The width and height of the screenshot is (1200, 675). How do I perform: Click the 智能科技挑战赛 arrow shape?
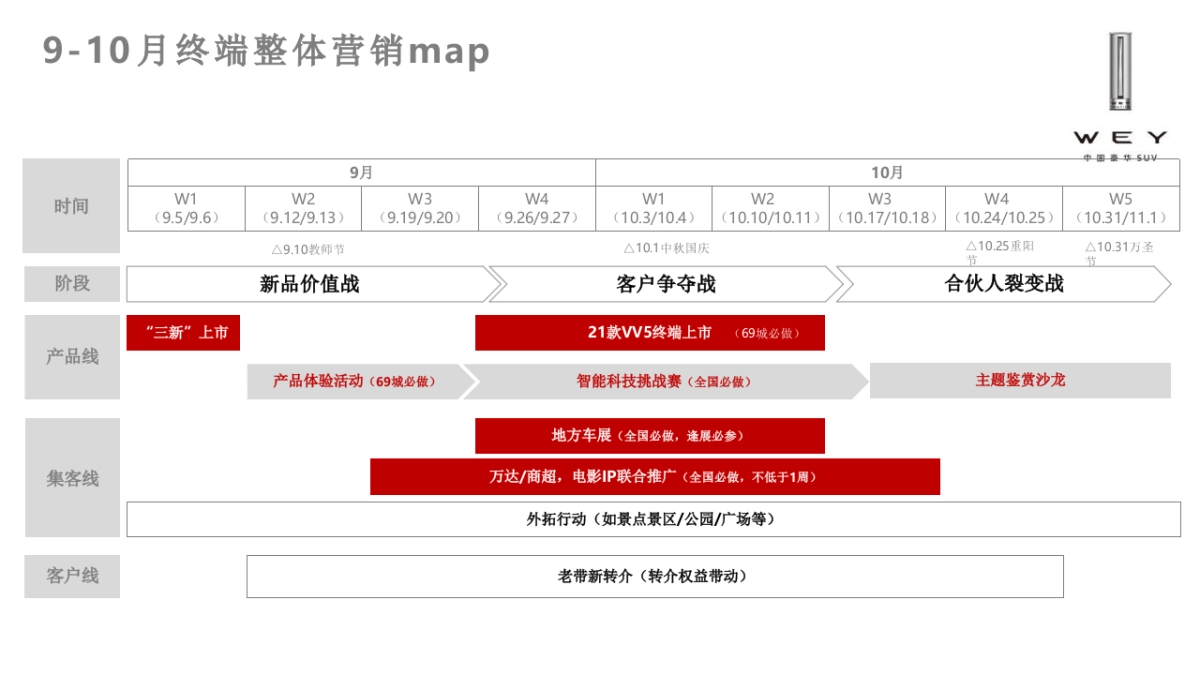[660, 381]
